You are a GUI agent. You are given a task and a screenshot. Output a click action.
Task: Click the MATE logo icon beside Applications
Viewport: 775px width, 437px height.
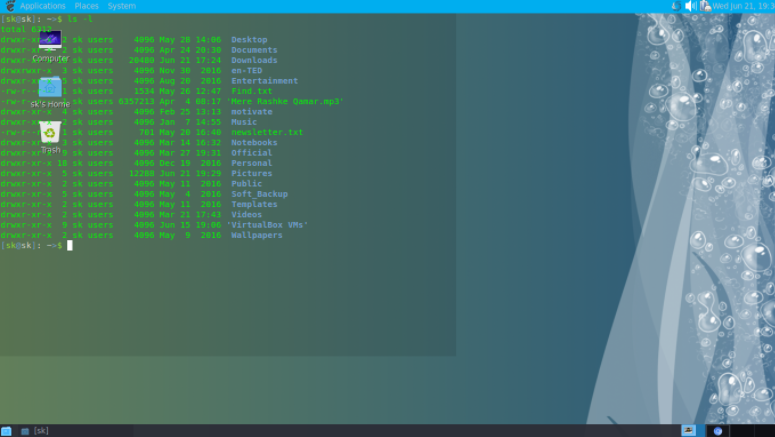click(x=10, y=6)
